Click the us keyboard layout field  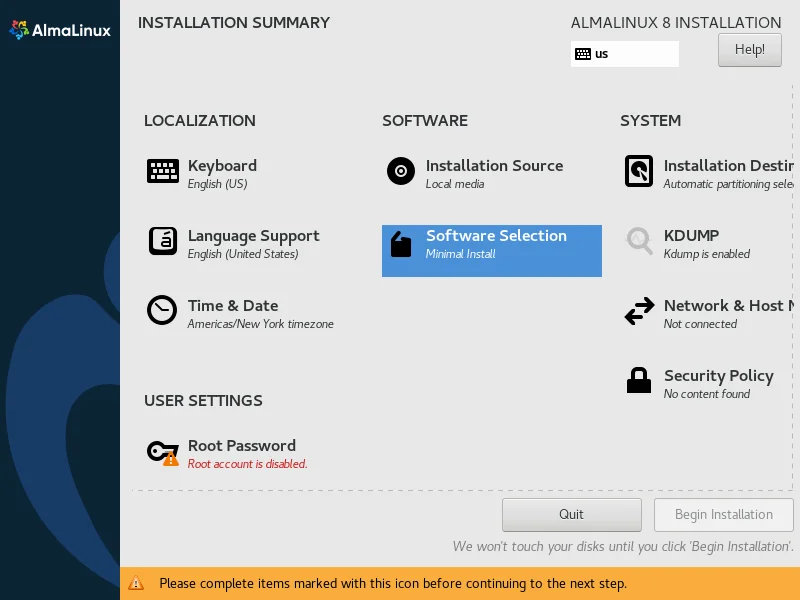point(624,54)
